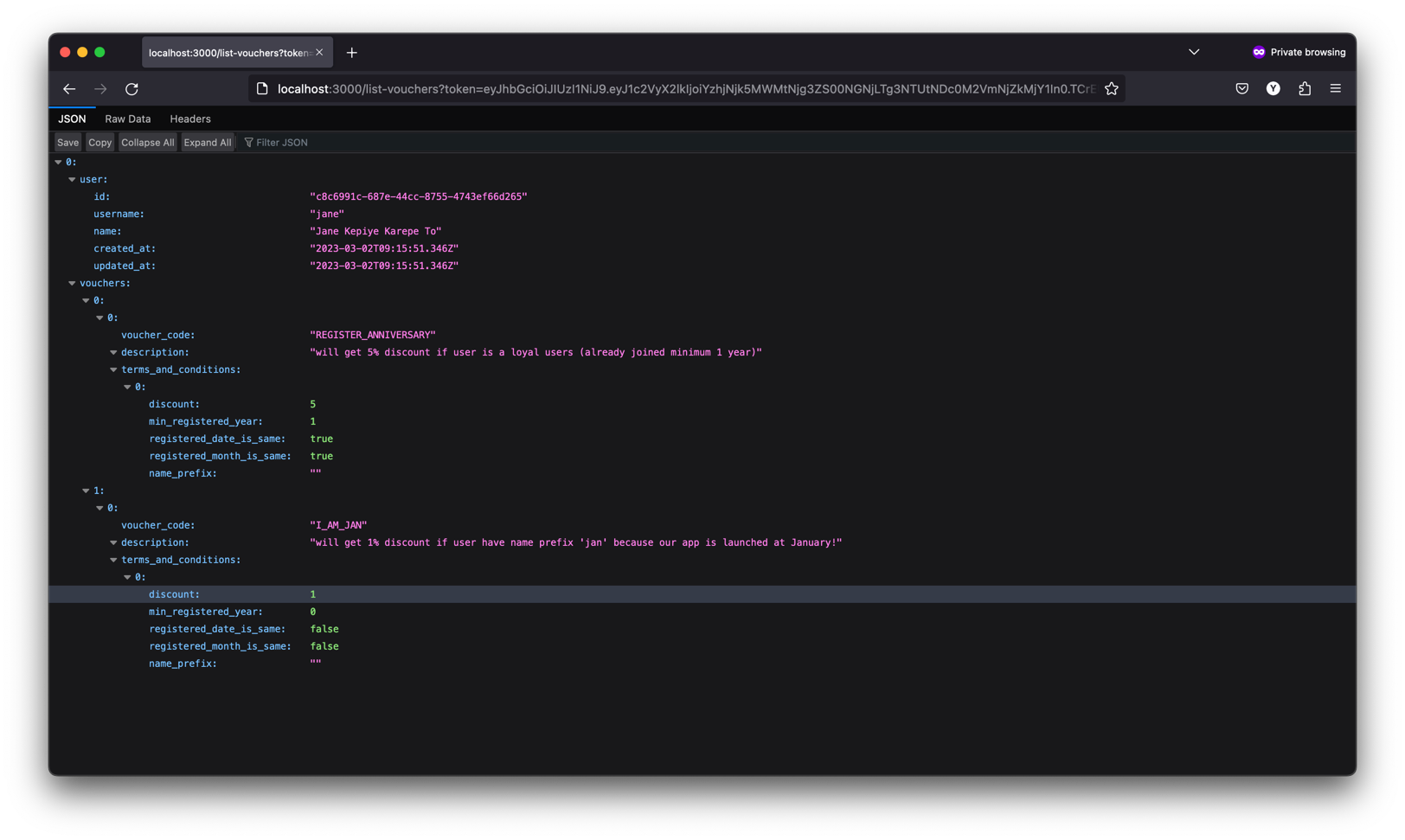Open the list-all-tabs chevron dropdown
1405x840 pixels.
coord(1194,52)
